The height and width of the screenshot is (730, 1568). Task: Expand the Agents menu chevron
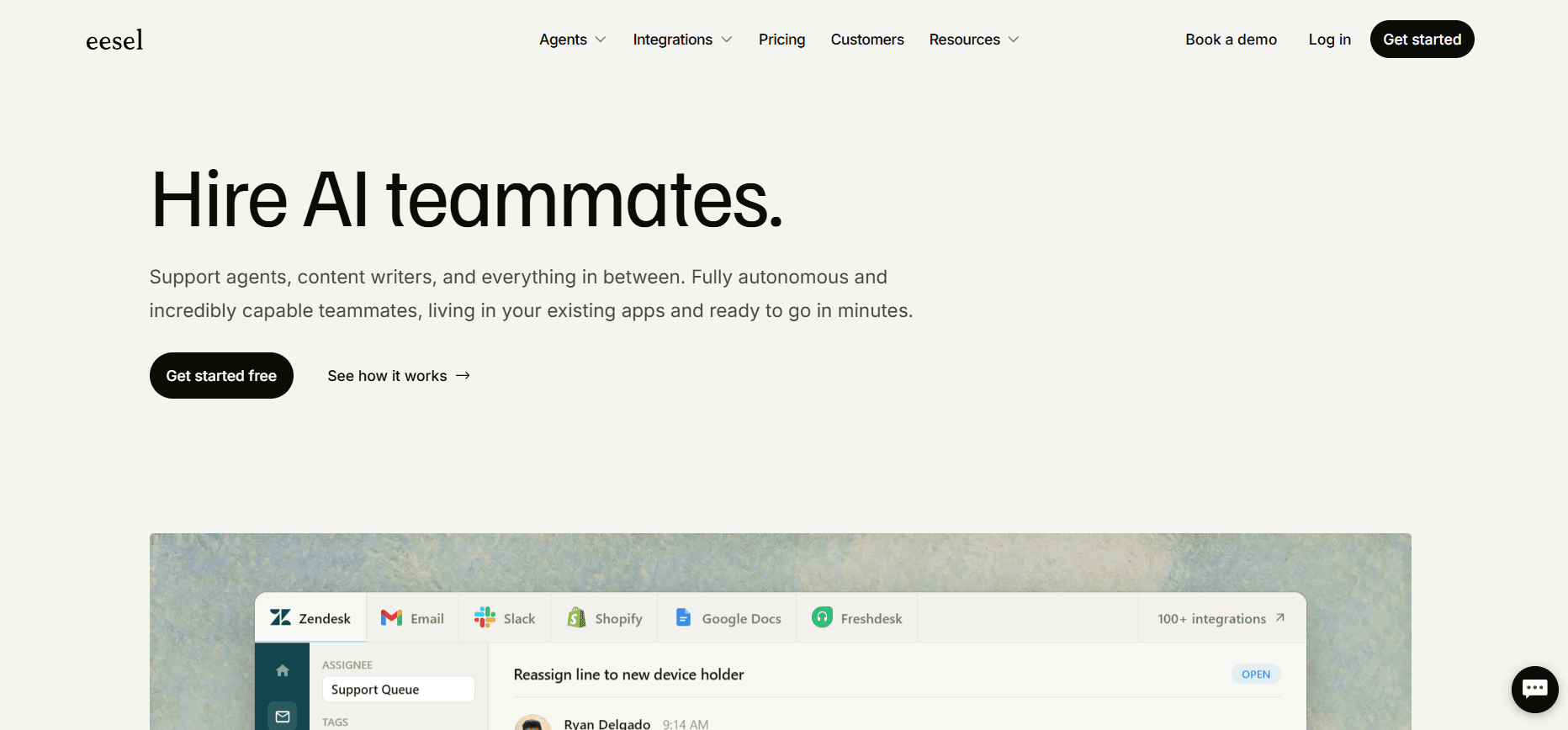pyautogui.click(x=601, y=40)
